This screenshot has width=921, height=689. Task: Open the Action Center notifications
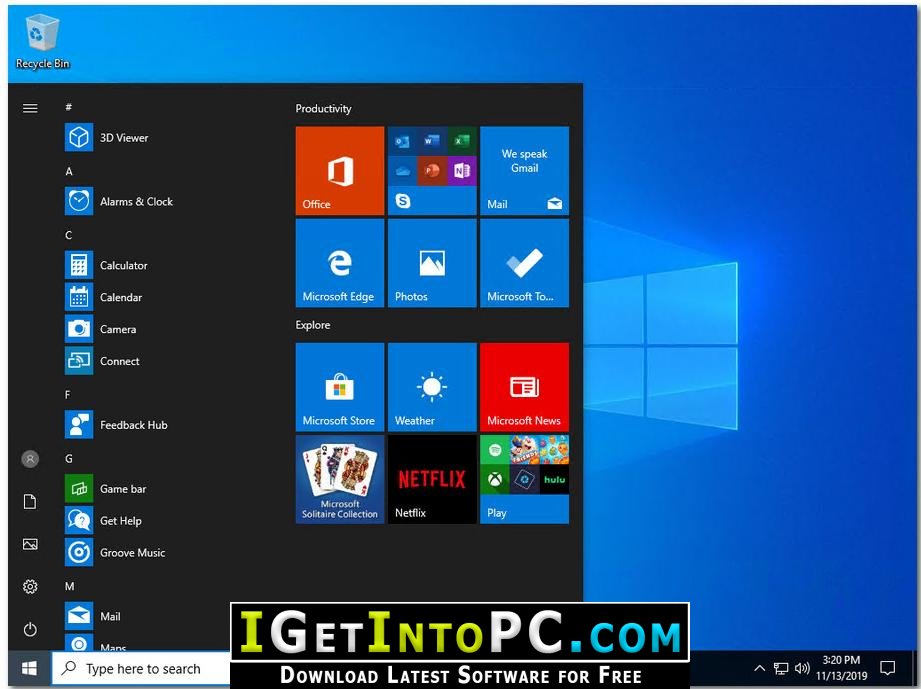coord(887,668)
